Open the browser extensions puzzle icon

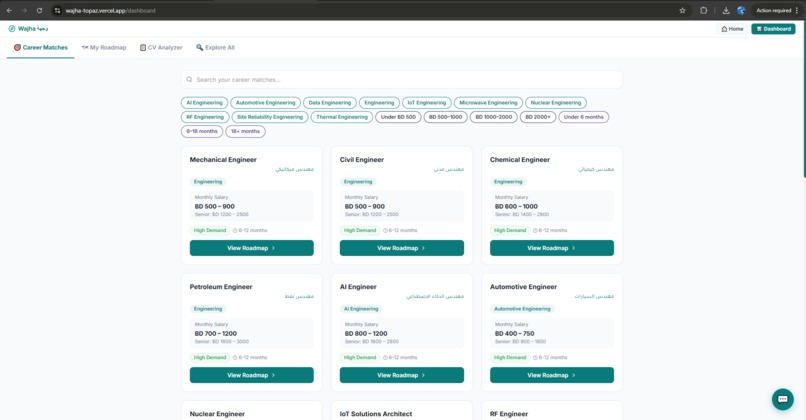pos(703,10)
